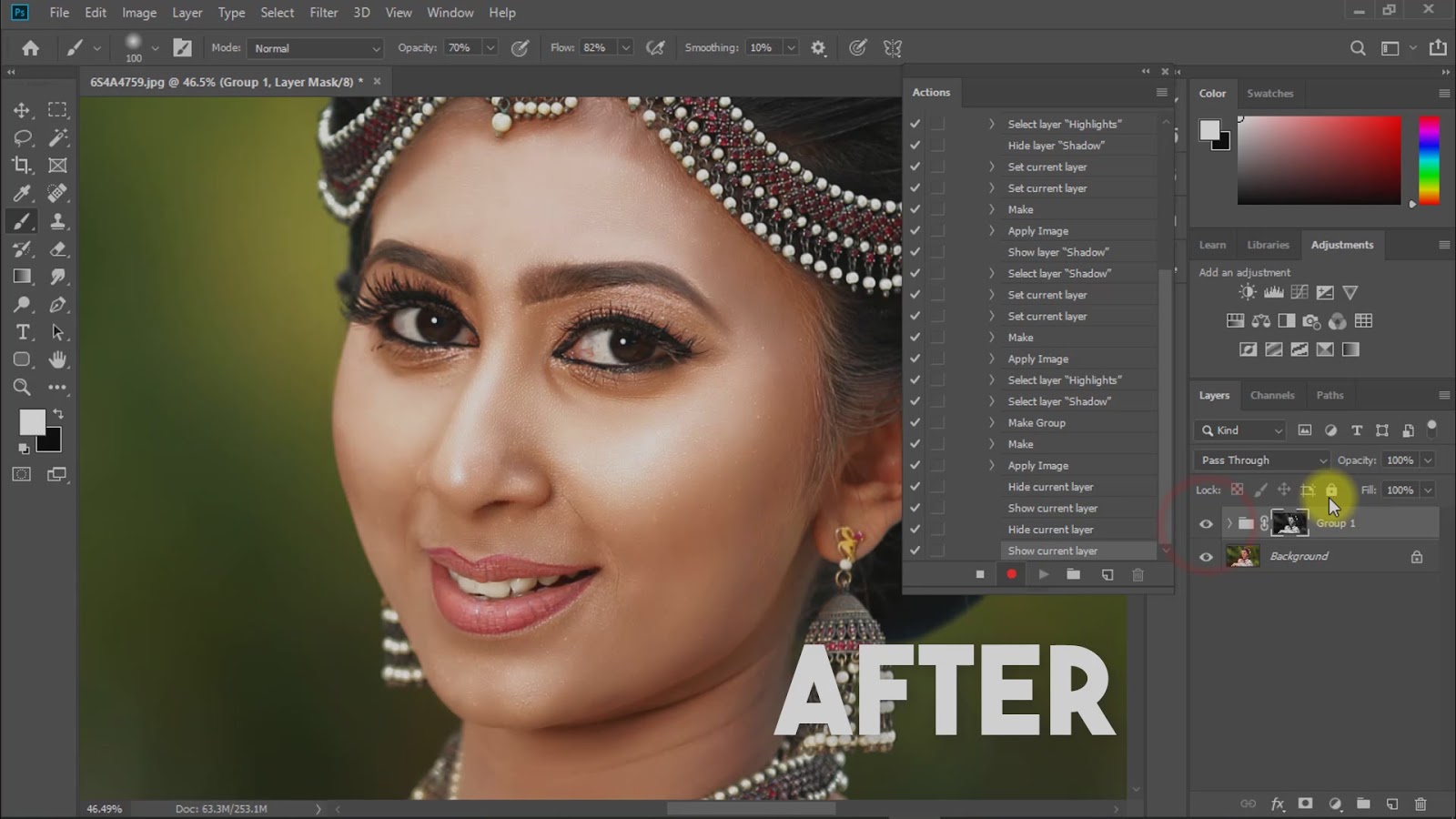Pick a color in the color field
This screenshot has width=1456, height=819.
click(x=1319, y=160)
